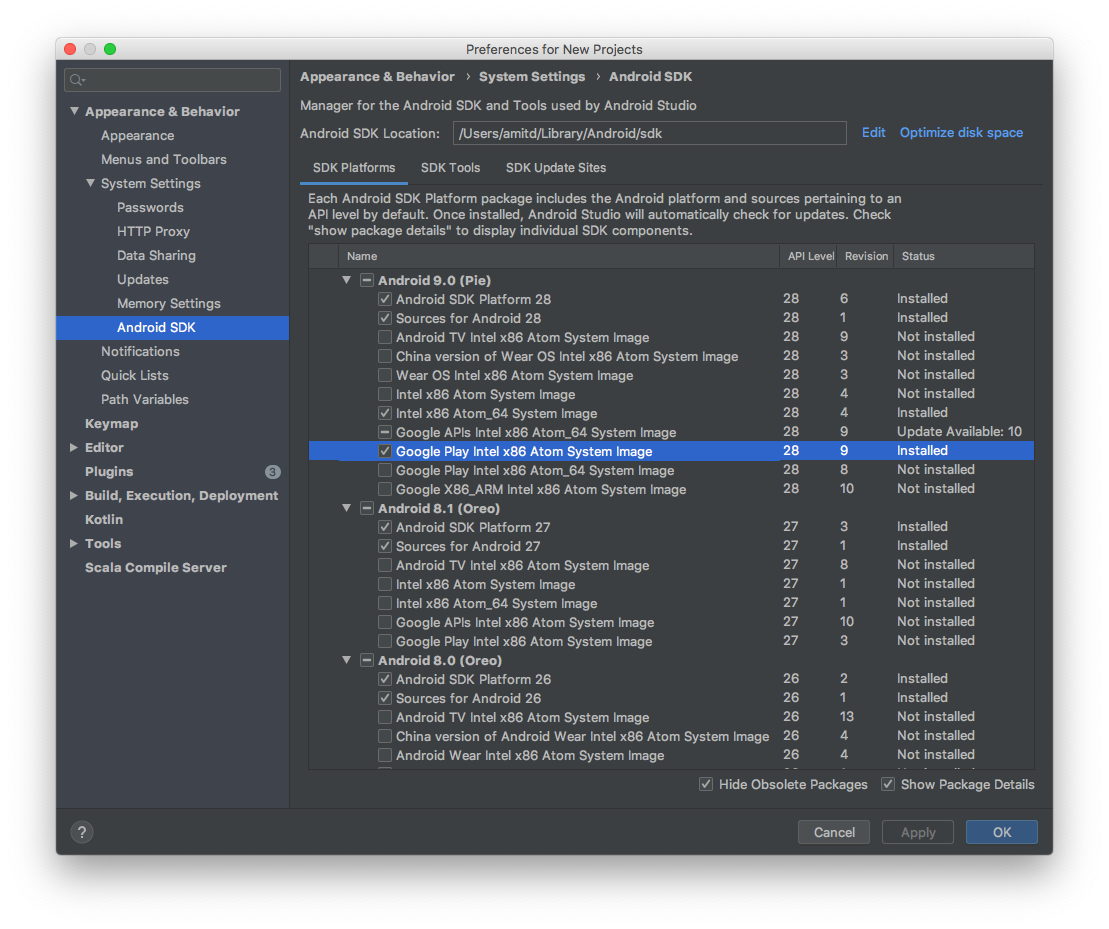The width and height of the screenshot is (1109, 929).
Task: Switch to SDK Platforms tab
Action: click(354, 168)
